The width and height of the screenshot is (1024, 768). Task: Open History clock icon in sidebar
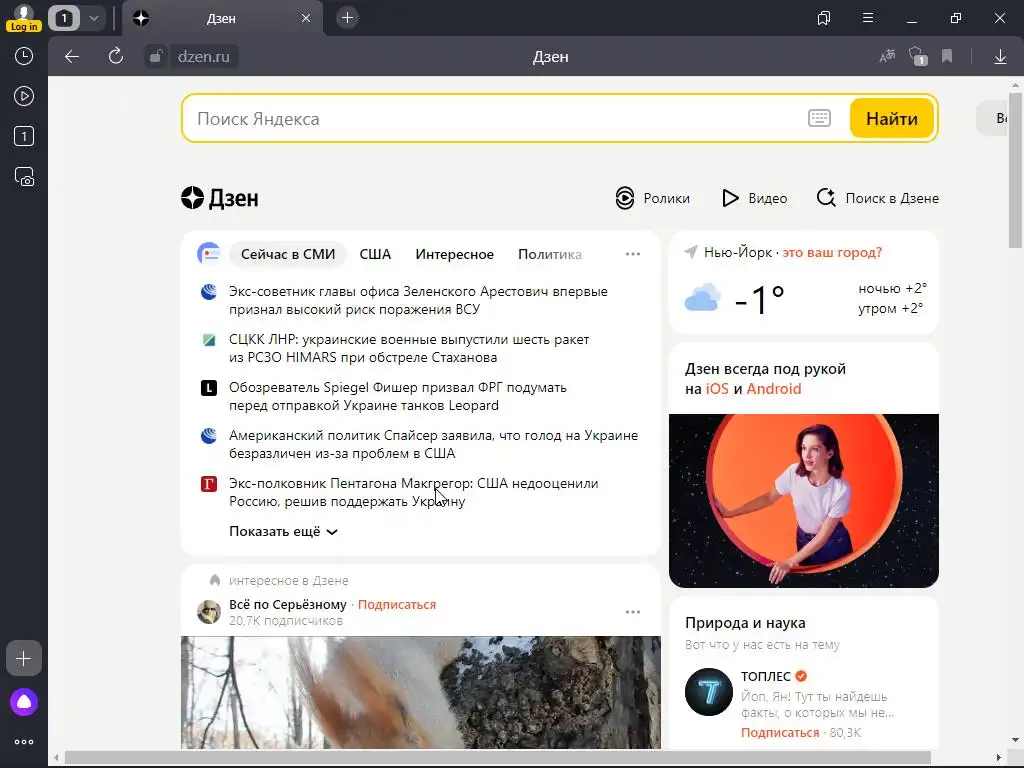pos(24,56)
